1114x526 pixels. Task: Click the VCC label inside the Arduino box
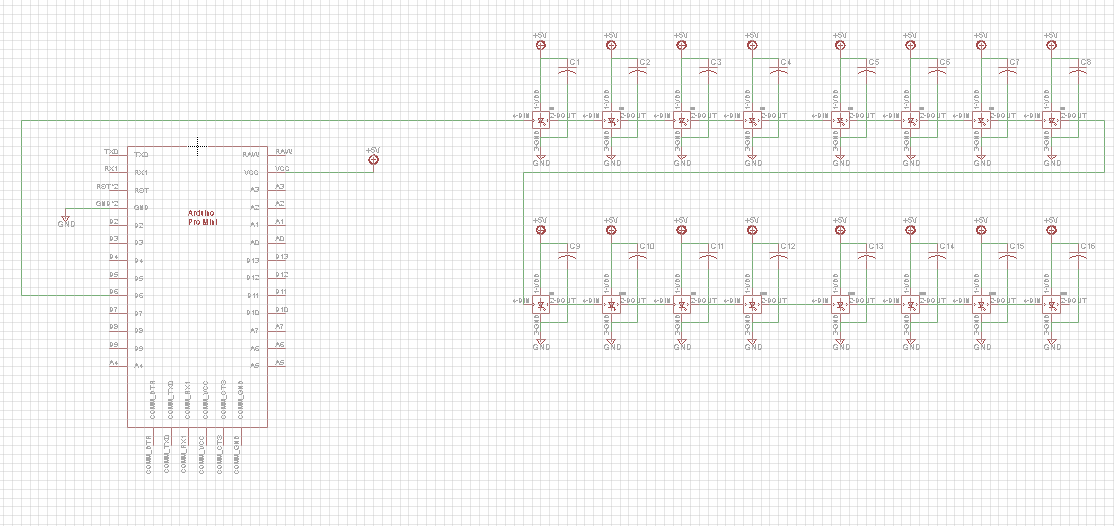coord(252,172)
